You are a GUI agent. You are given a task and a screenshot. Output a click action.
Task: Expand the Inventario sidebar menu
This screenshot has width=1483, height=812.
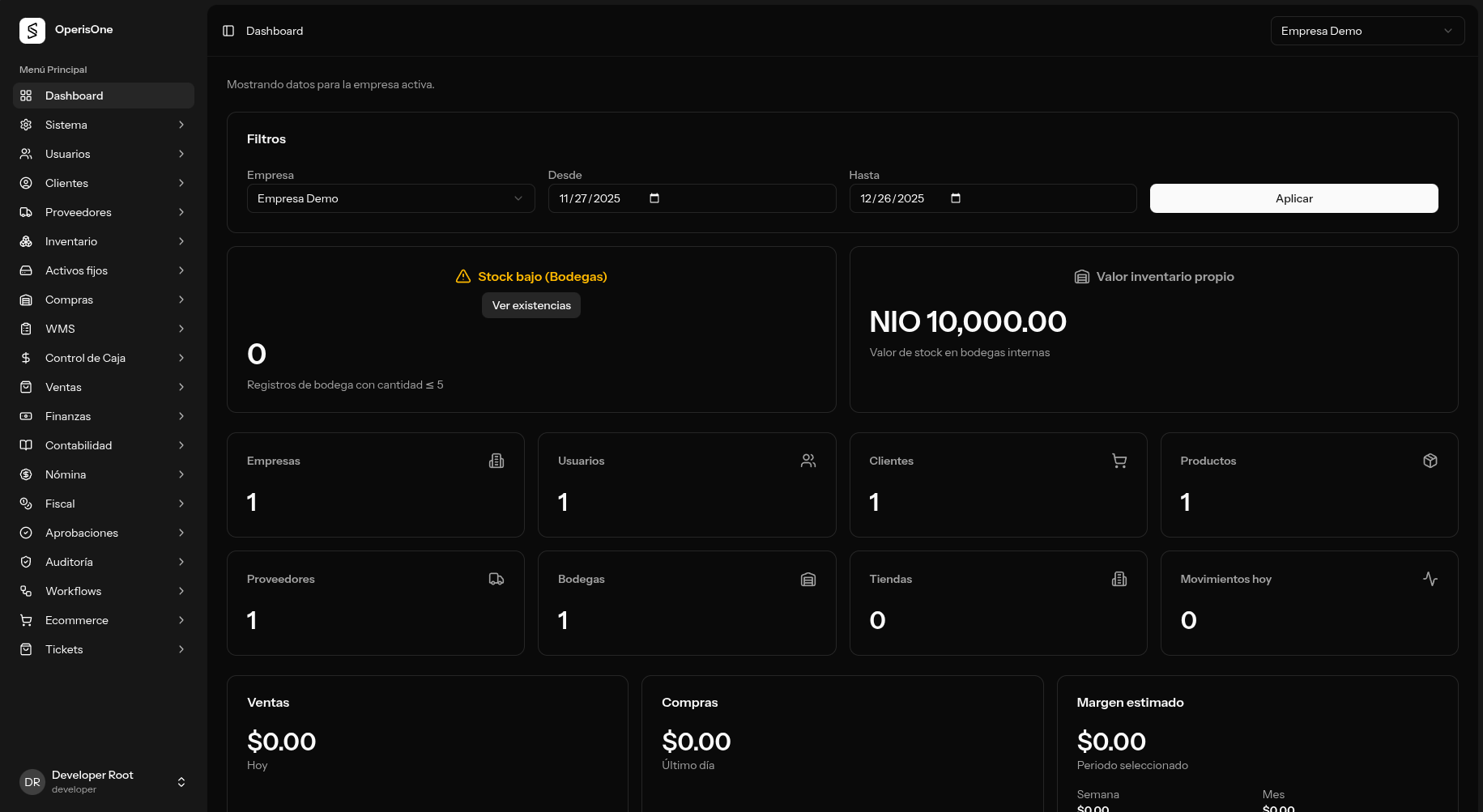click(104, 241)
